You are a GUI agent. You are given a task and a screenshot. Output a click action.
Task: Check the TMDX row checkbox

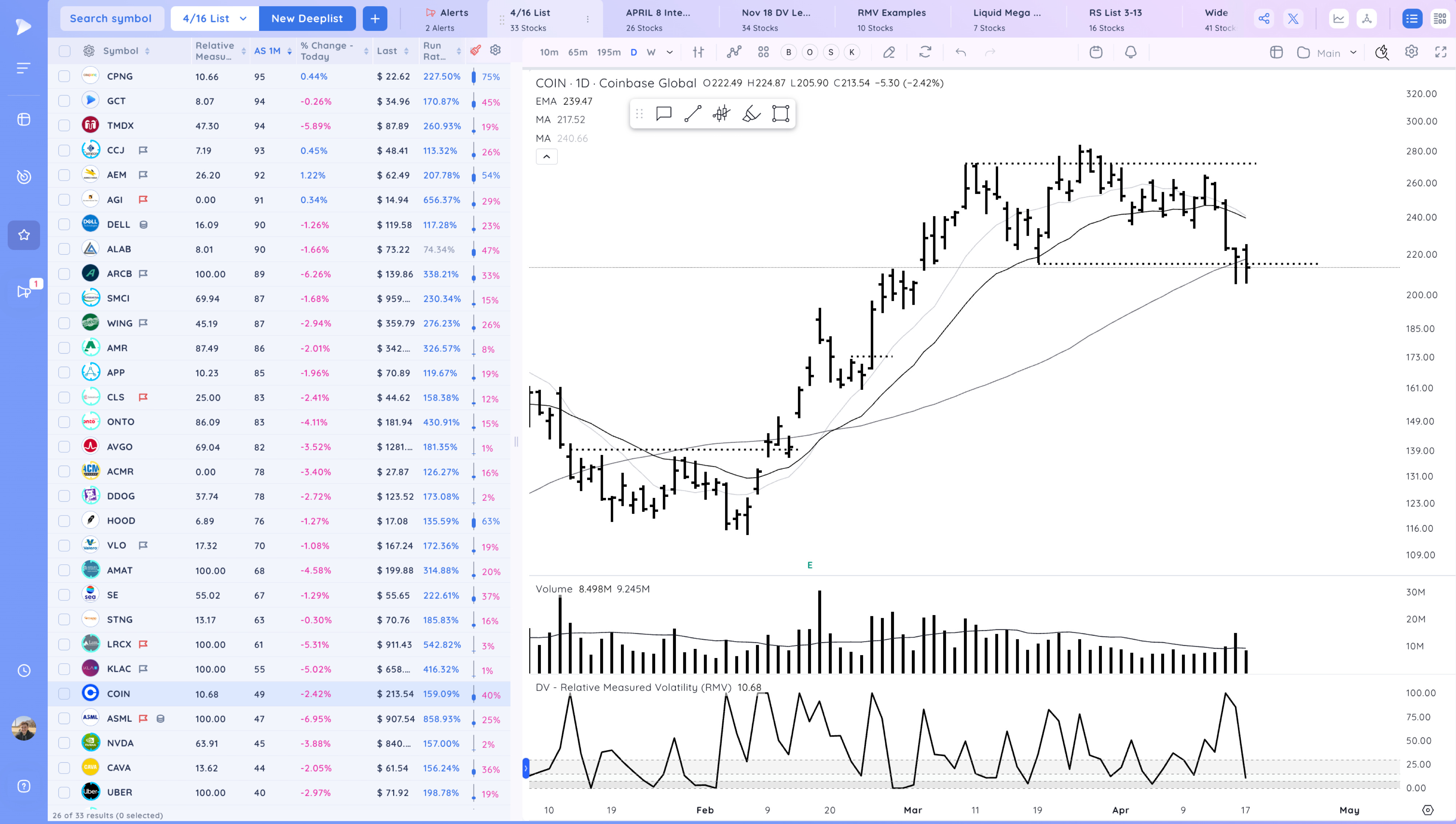tap(64, 126)
